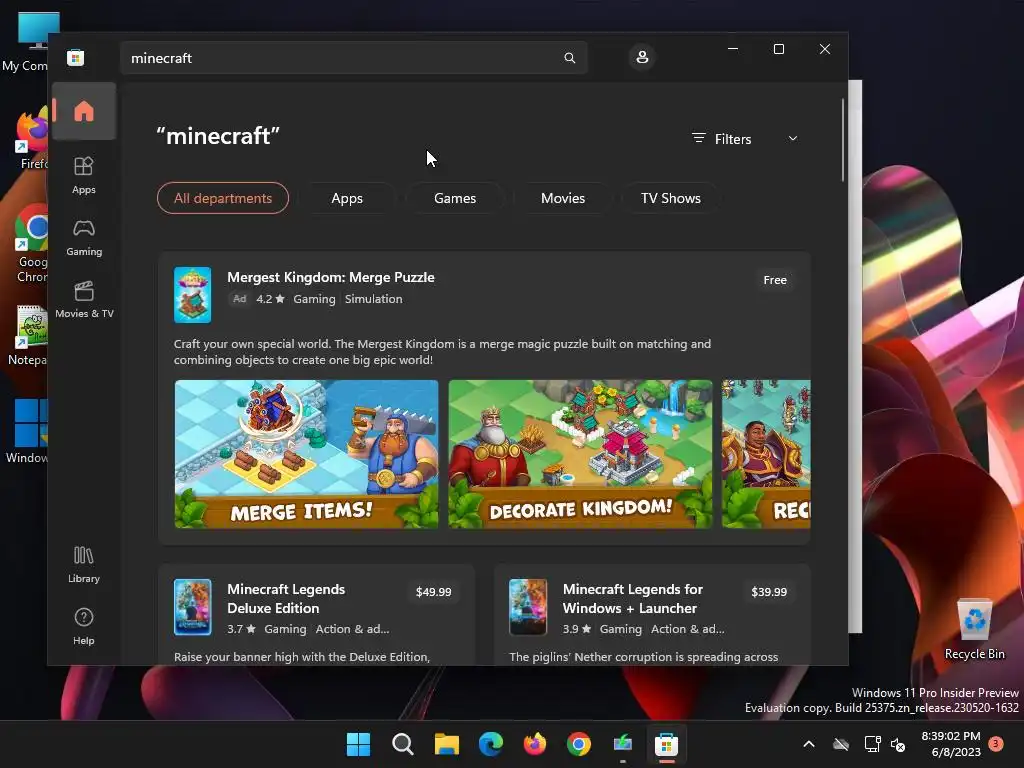Open File Explorer from taskbar
1024x768 pixels.
click(447, 744)
